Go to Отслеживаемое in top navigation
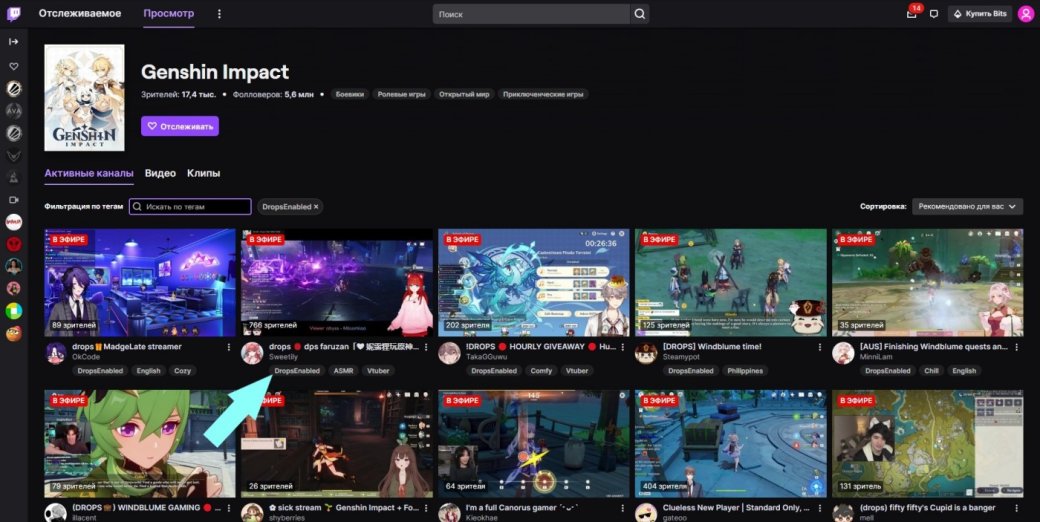Viewport: 1040px width, 522px height. [80, 14]
